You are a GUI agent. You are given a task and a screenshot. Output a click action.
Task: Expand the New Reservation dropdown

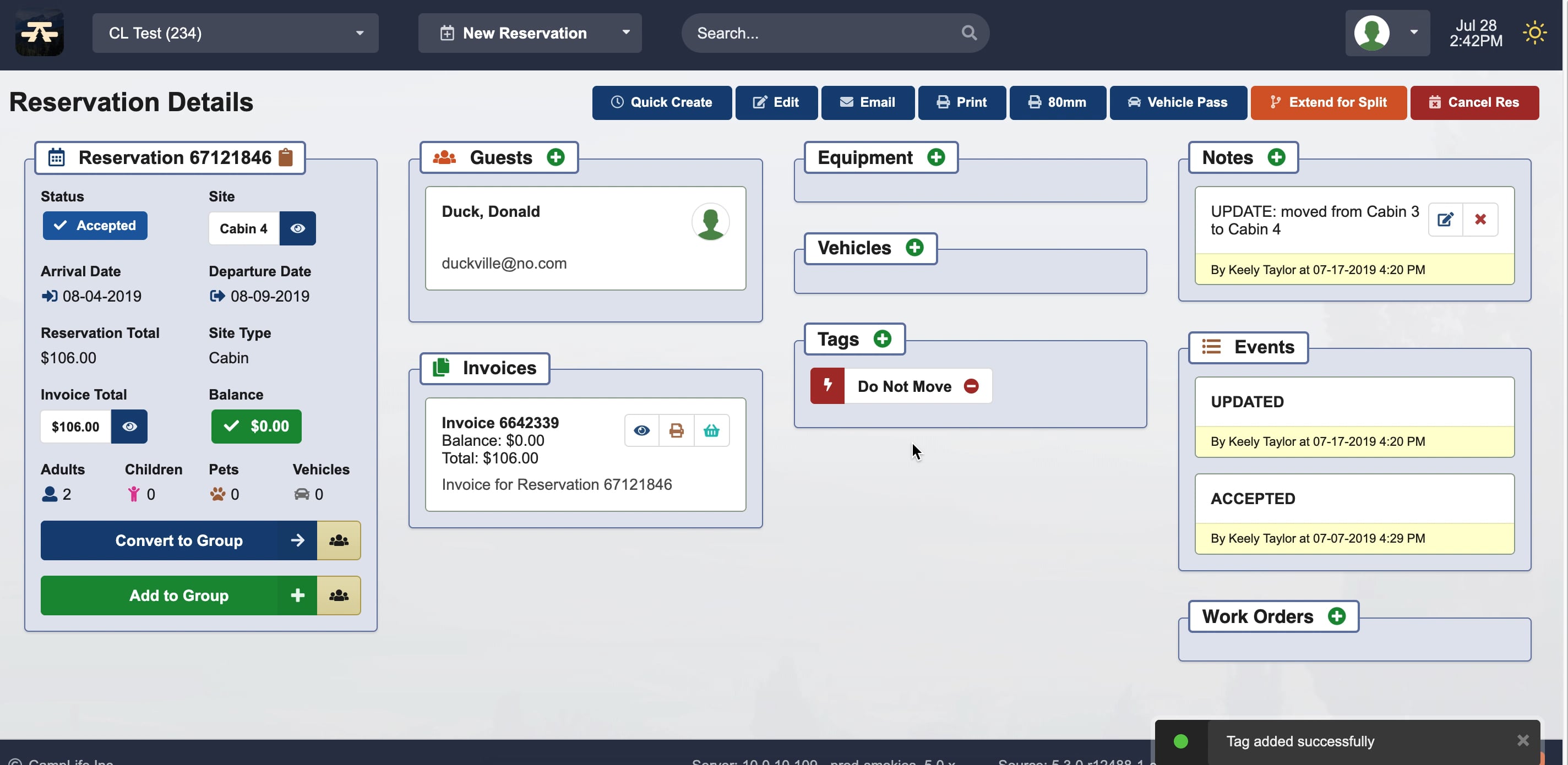click(626, 33)
